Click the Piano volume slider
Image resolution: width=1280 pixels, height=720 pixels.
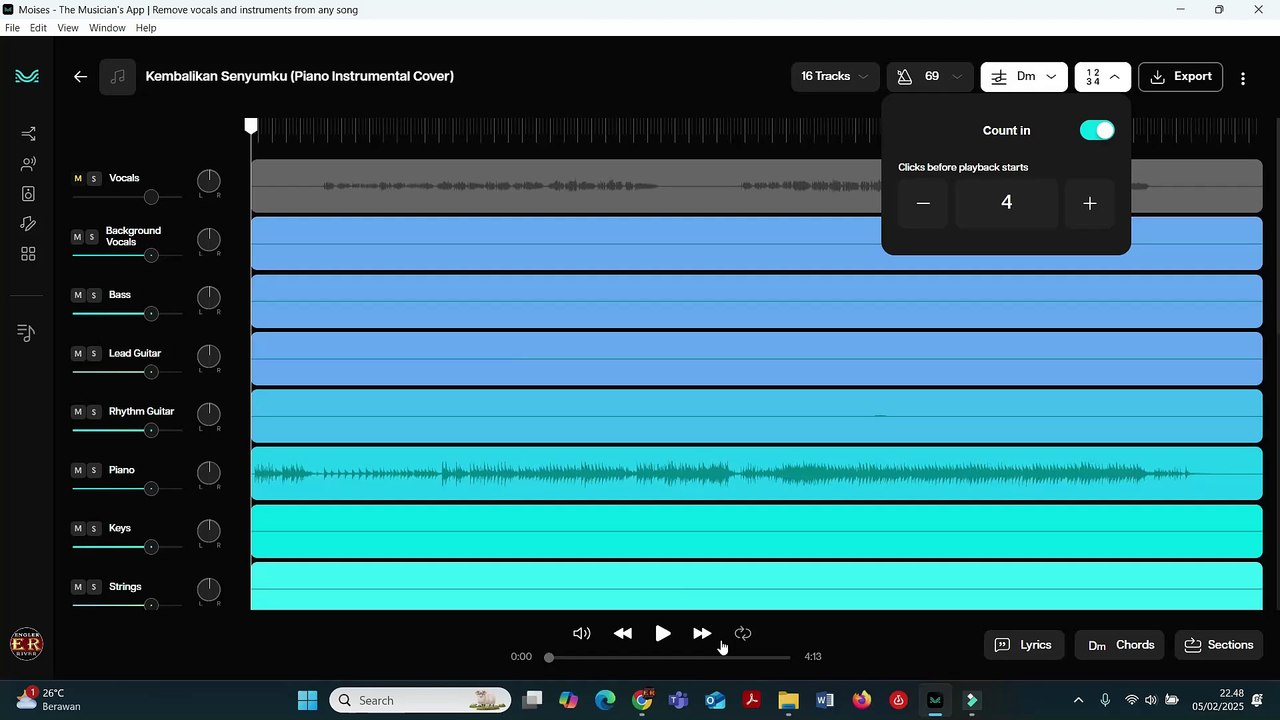click(x=127, y=489)
